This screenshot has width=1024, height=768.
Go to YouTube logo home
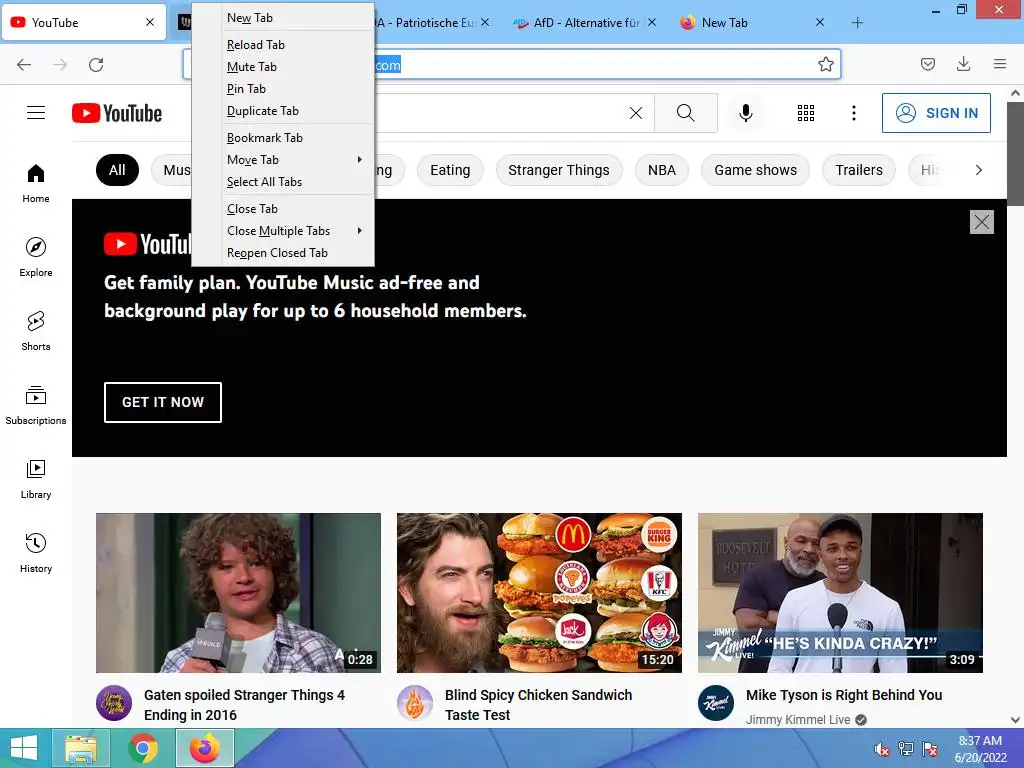(117, 113)
